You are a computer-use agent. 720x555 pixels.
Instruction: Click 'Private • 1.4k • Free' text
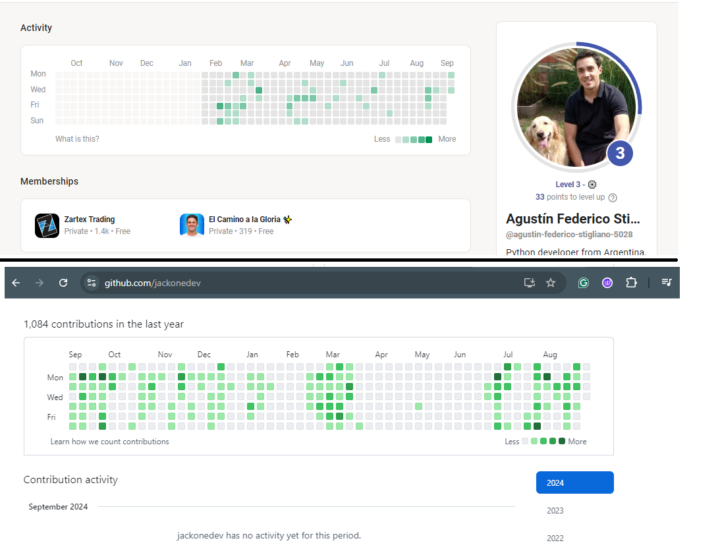click(x=97, y=231)
